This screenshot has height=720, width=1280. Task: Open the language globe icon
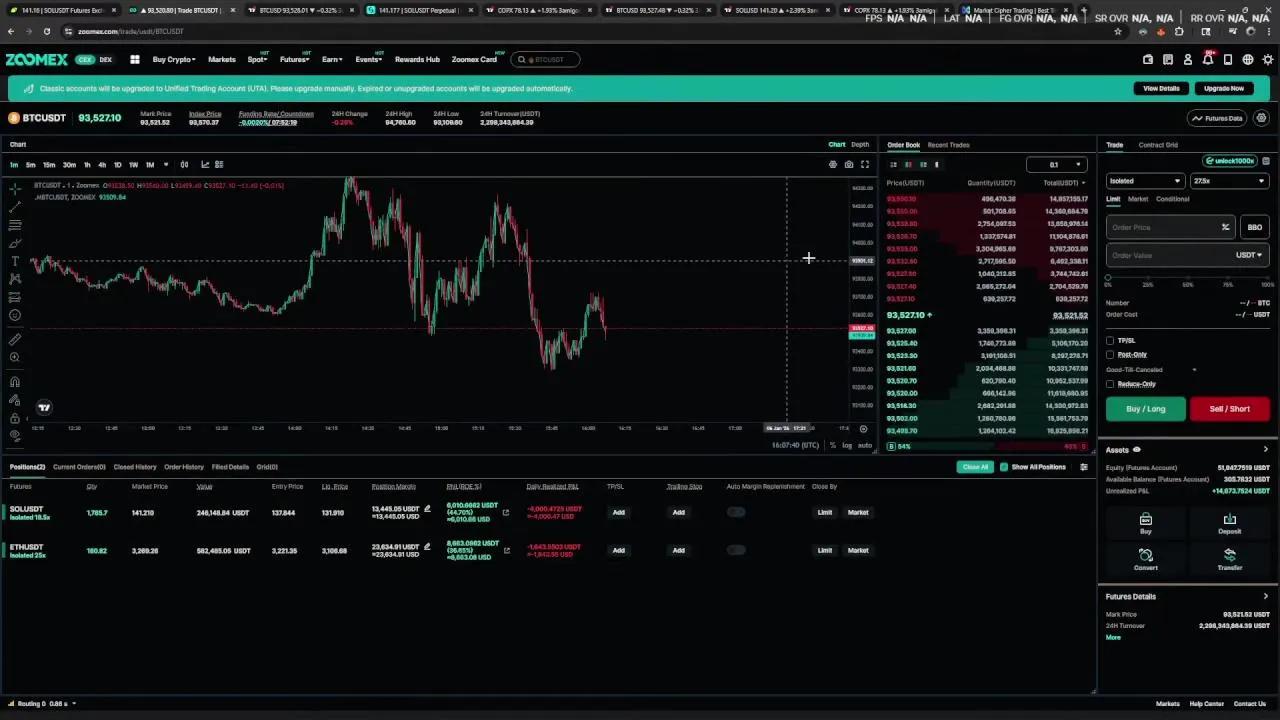click(1248, 60)
